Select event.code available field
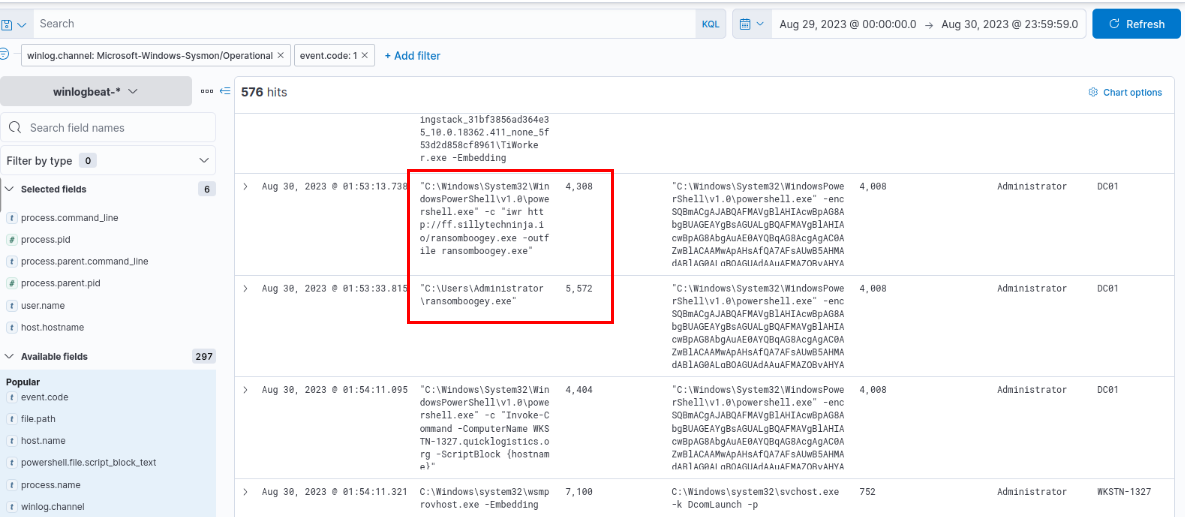The width and height of the screenshot is (1185, 517). 45,397
